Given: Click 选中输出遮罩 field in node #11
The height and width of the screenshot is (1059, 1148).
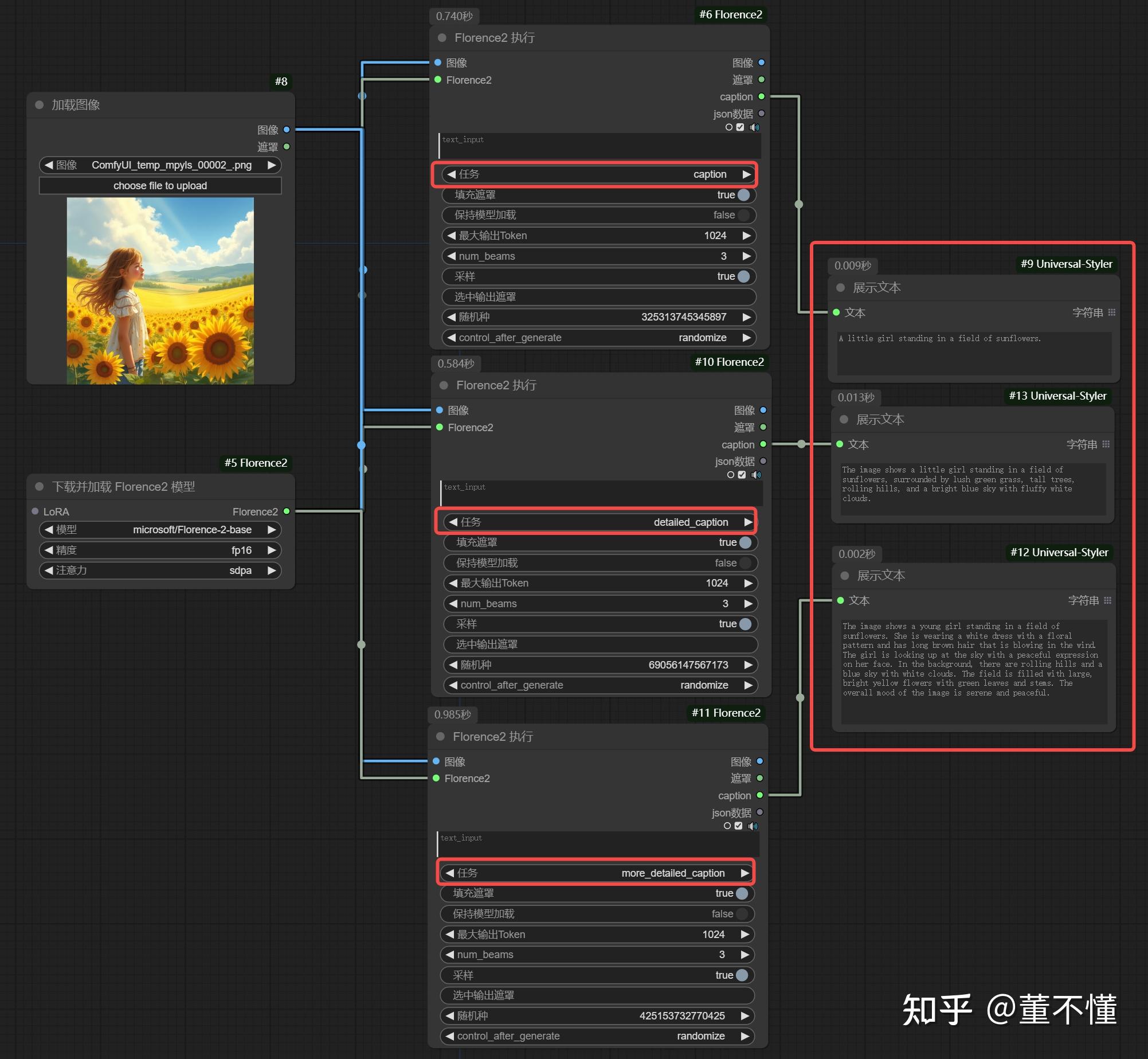Looking at the screenshot, I should (x=597, y=995).
